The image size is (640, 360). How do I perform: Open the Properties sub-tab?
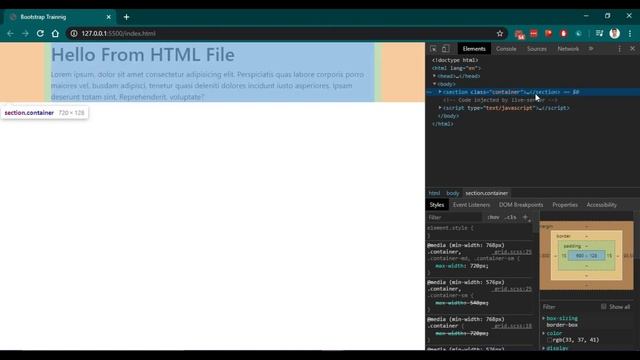tap(565, 205)
